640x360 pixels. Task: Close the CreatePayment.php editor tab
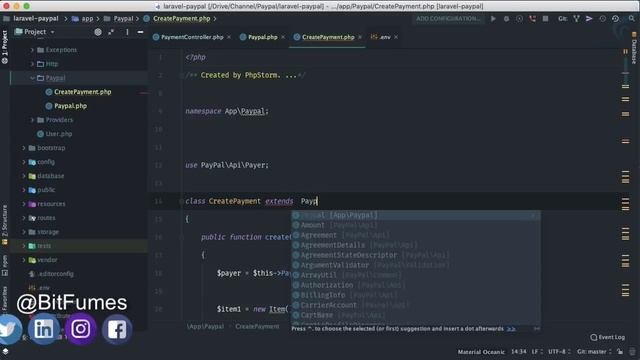(x=360, y=37)
